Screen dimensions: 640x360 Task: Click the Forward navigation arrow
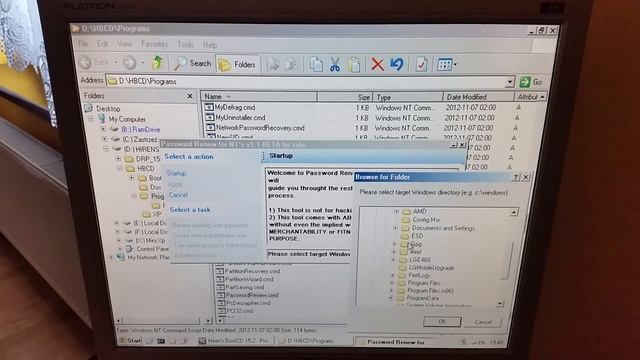point(129,63)
